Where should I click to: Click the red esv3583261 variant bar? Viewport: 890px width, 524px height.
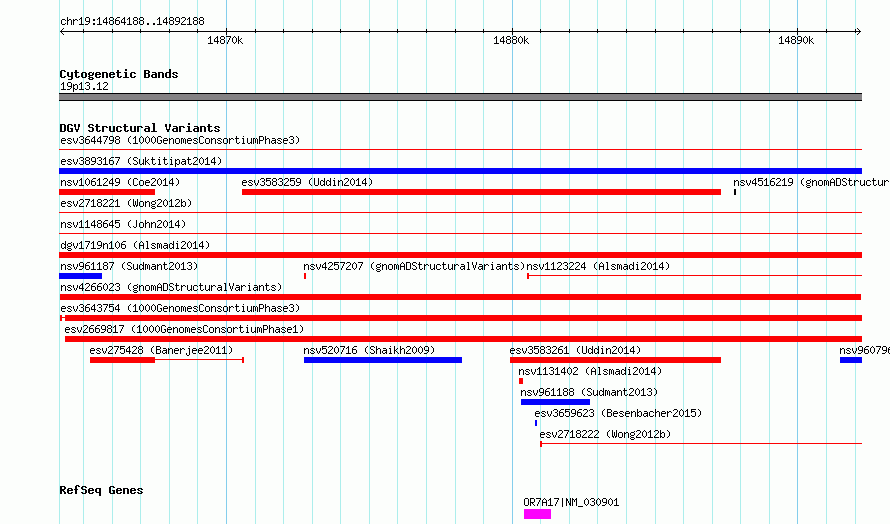click(x=615, y=360)
